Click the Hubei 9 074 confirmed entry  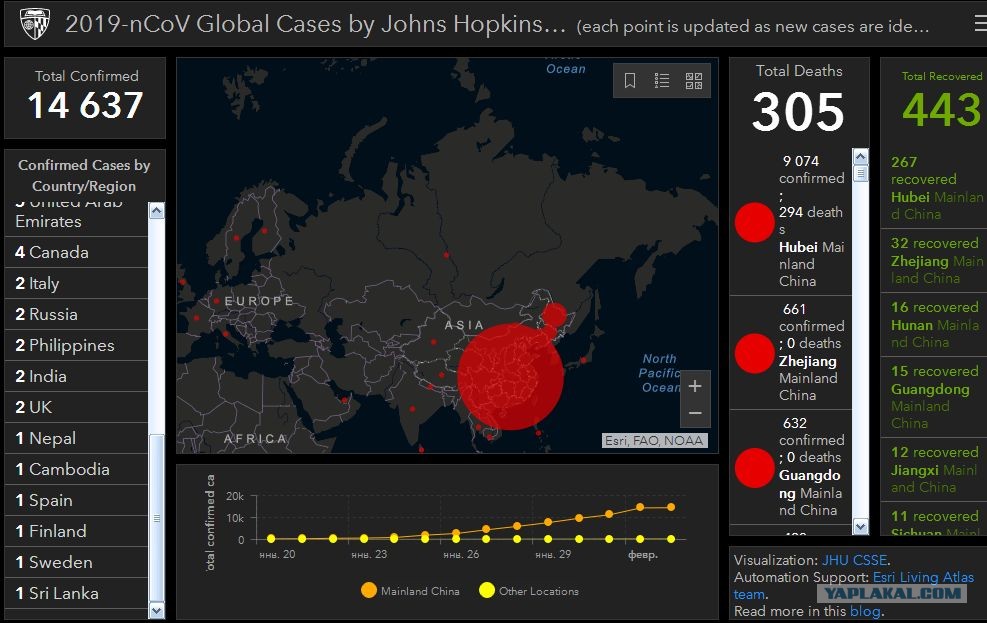(x=791, y=222)
